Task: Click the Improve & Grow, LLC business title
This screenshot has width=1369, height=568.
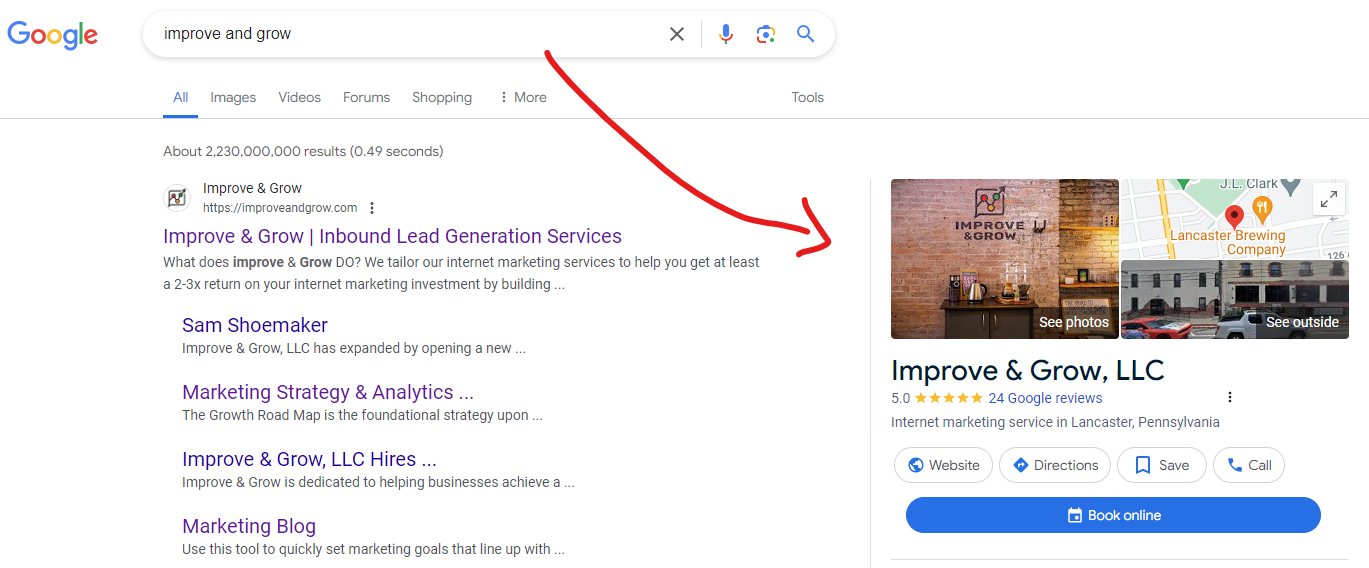Action: [1028, 370]
